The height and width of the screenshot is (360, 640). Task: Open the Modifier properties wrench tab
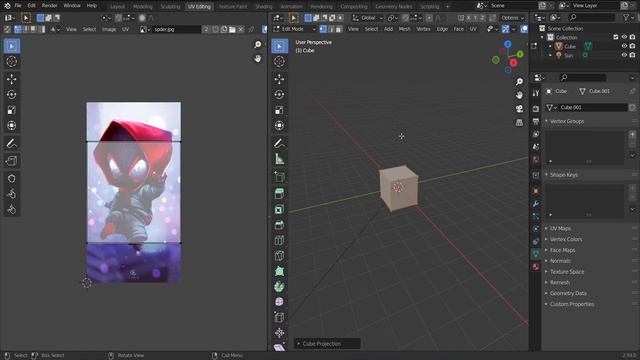click(536, 204)
